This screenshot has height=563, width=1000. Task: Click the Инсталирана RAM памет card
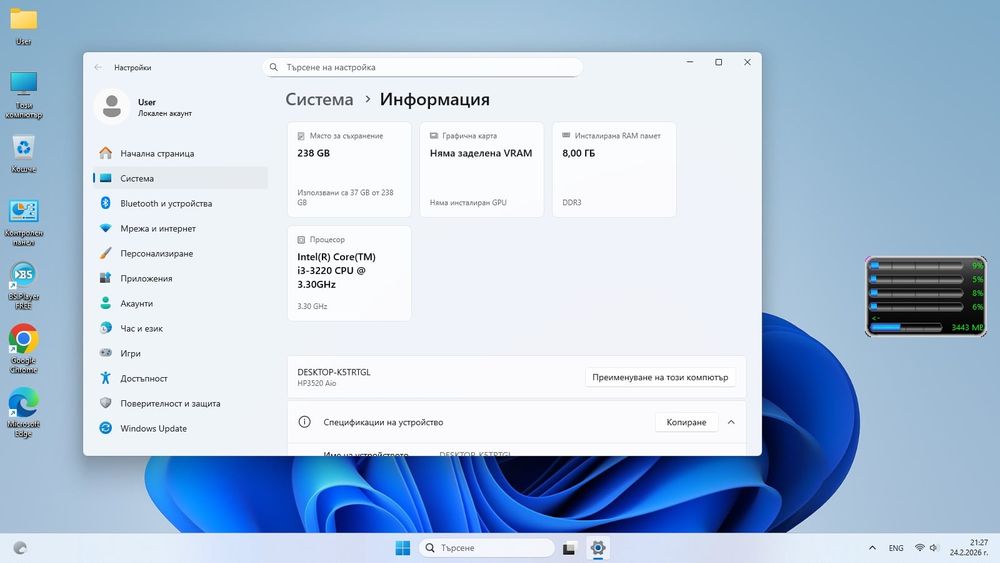(x=614, y=170)
